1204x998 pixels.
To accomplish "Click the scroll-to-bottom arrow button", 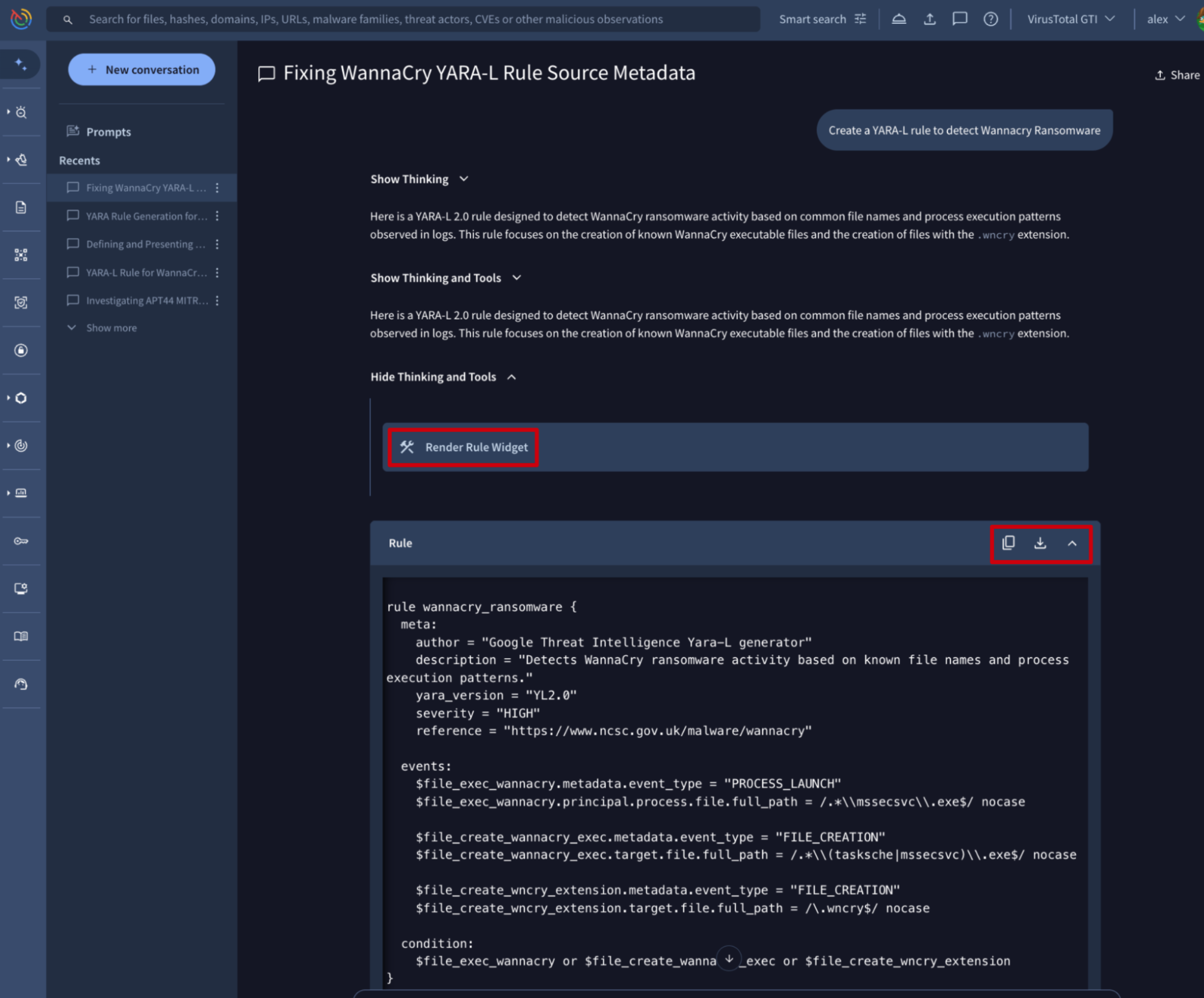I will tap(728, 958).
